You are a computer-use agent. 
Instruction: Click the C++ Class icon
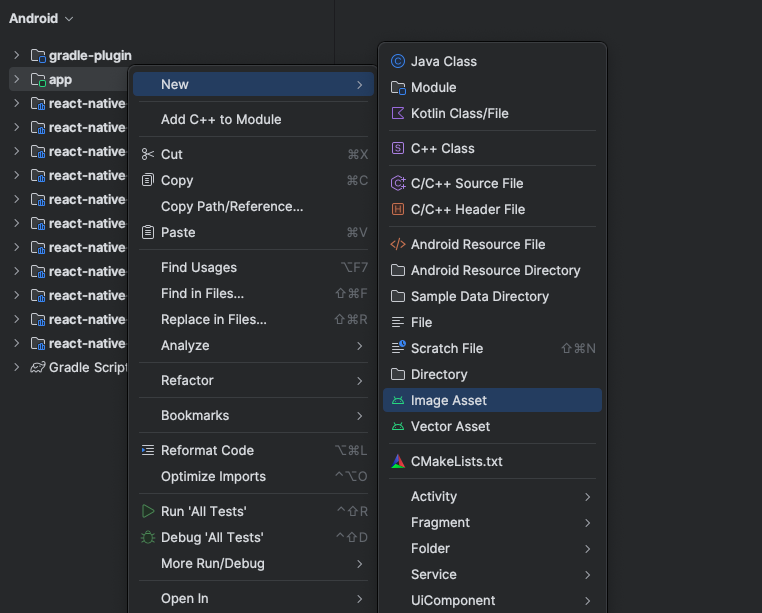pyautogui.click(x=398, y=148)
